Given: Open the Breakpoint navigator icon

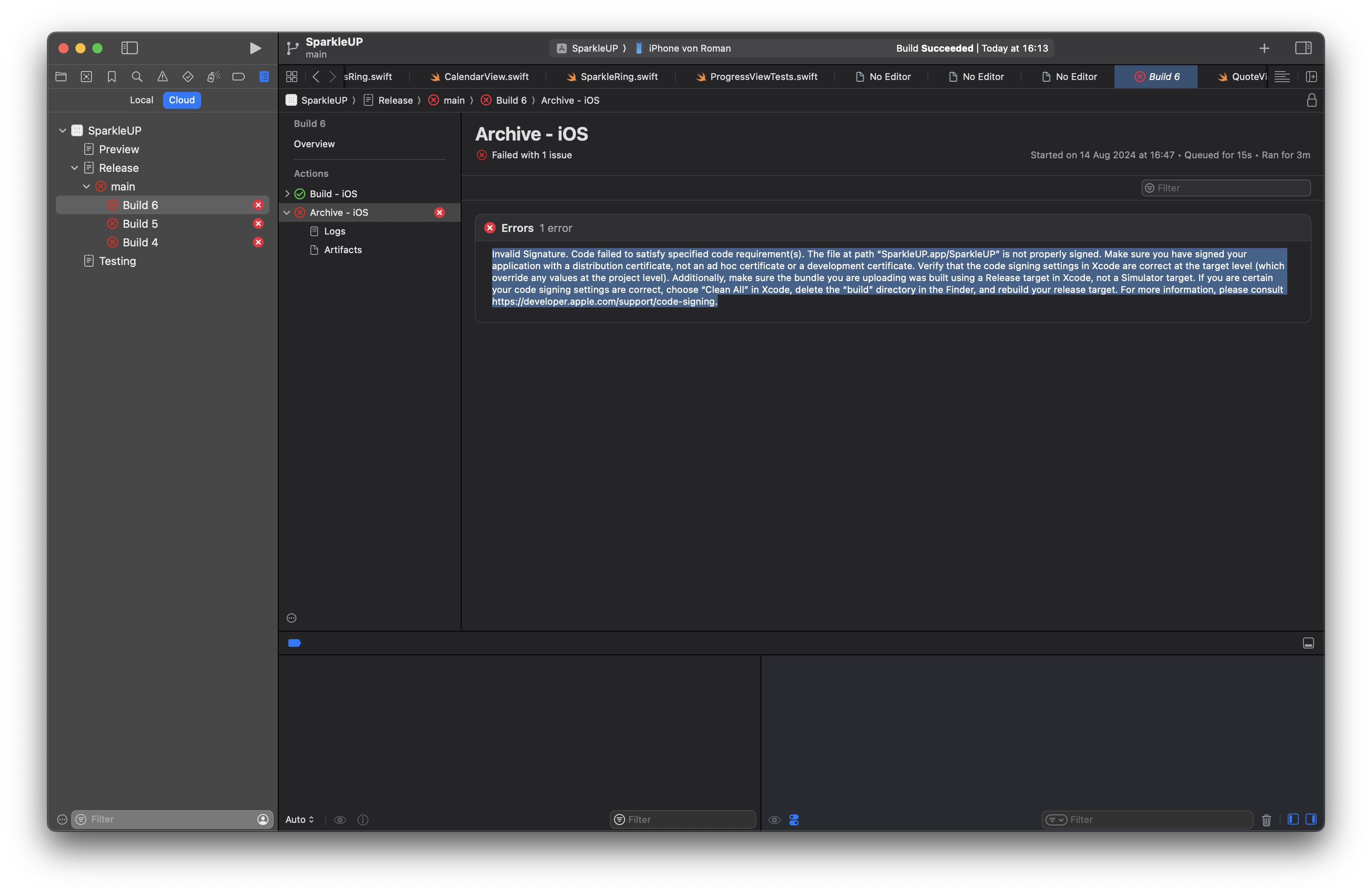Looking at the screenshot, I should 239,77.
